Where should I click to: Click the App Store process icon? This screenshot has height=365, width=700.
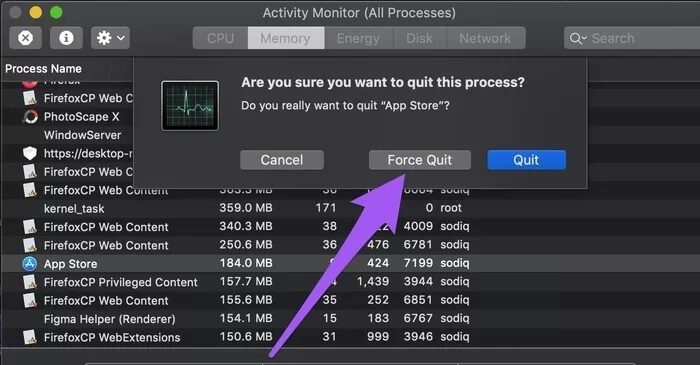coord(30,264)
